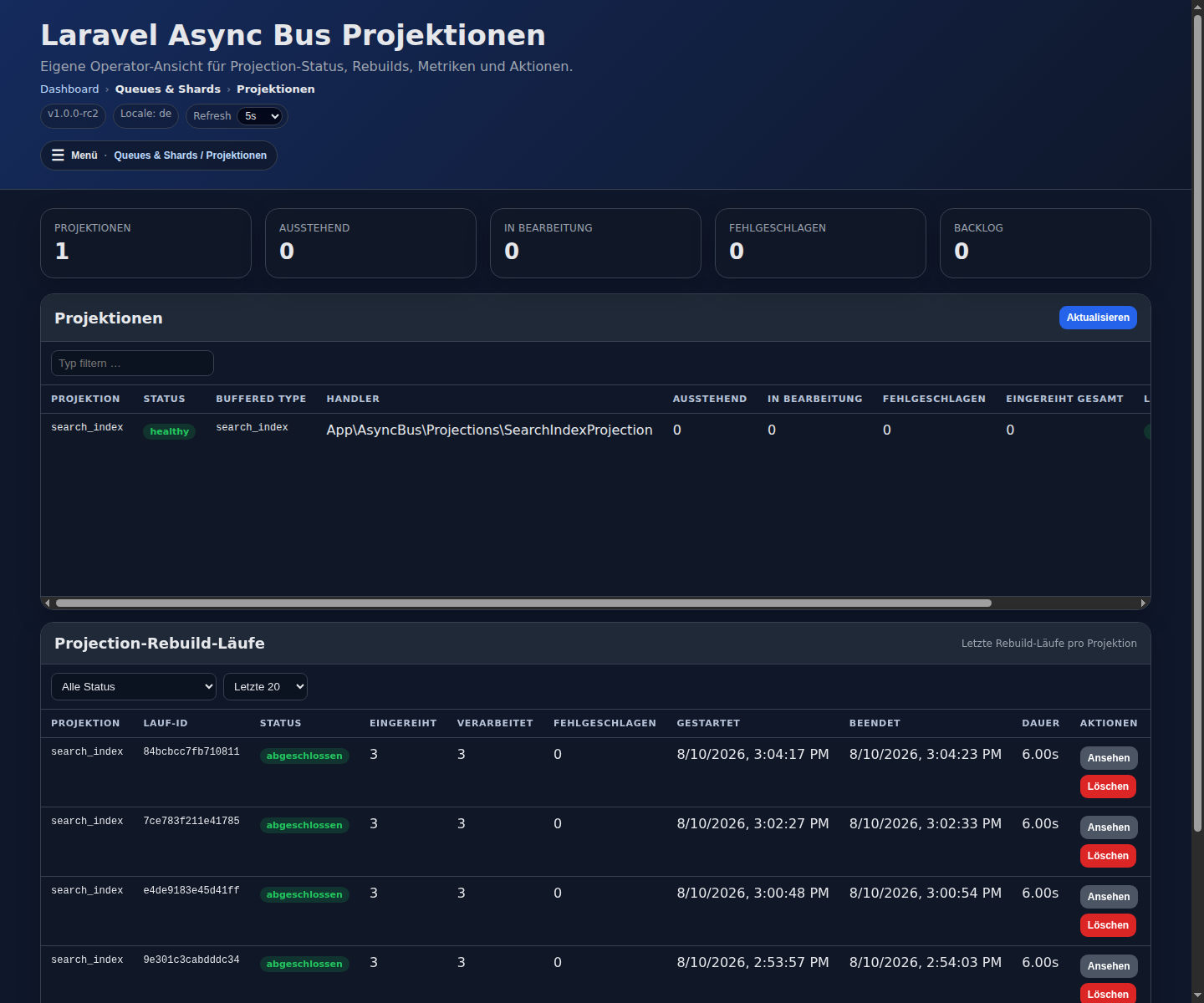This screenshot has width=1204, height=1003.
Task: Click the v1.0.0-rc2 version badge
Action: point(73,115)
